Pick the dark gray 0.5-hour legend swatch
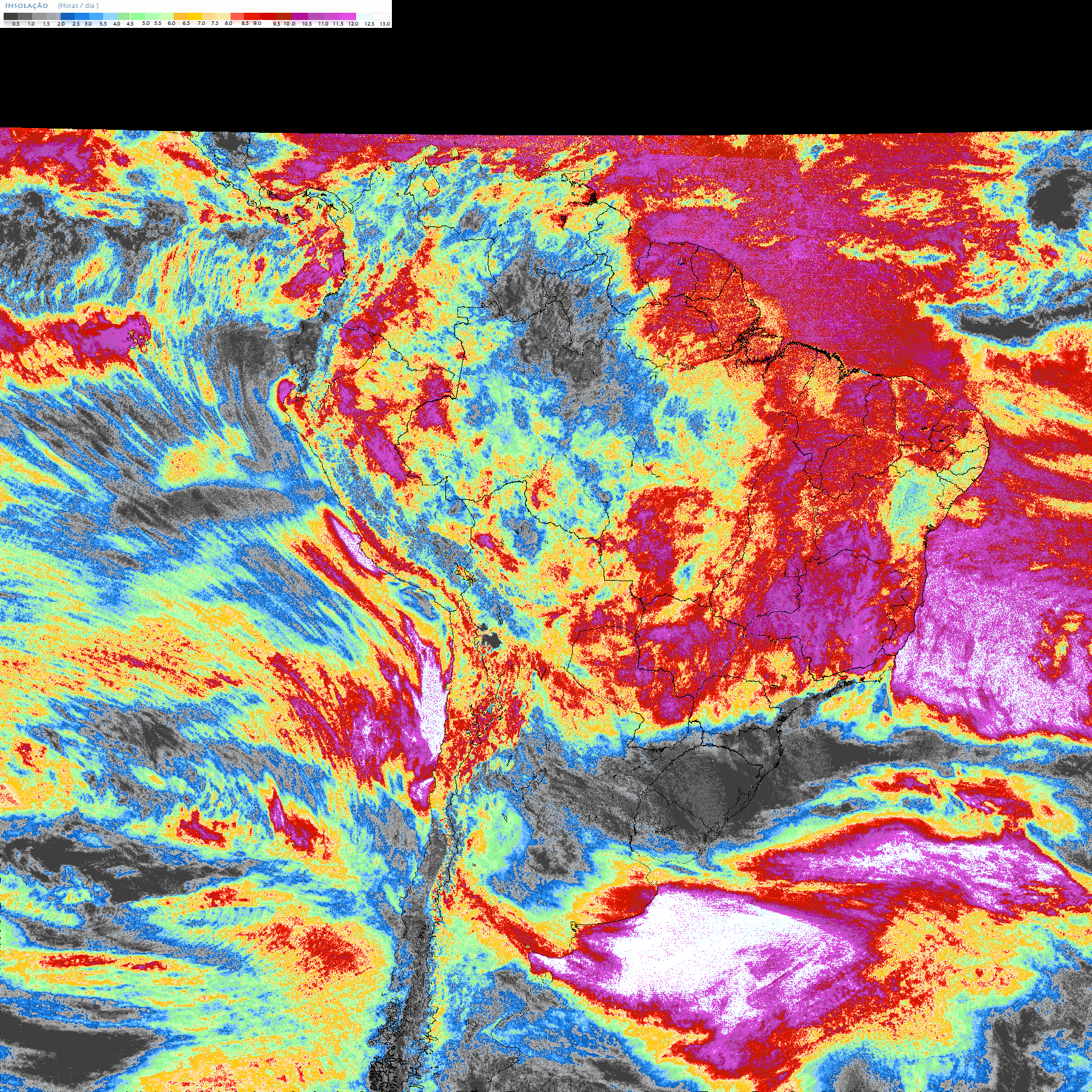 click(x=10, y=16)
